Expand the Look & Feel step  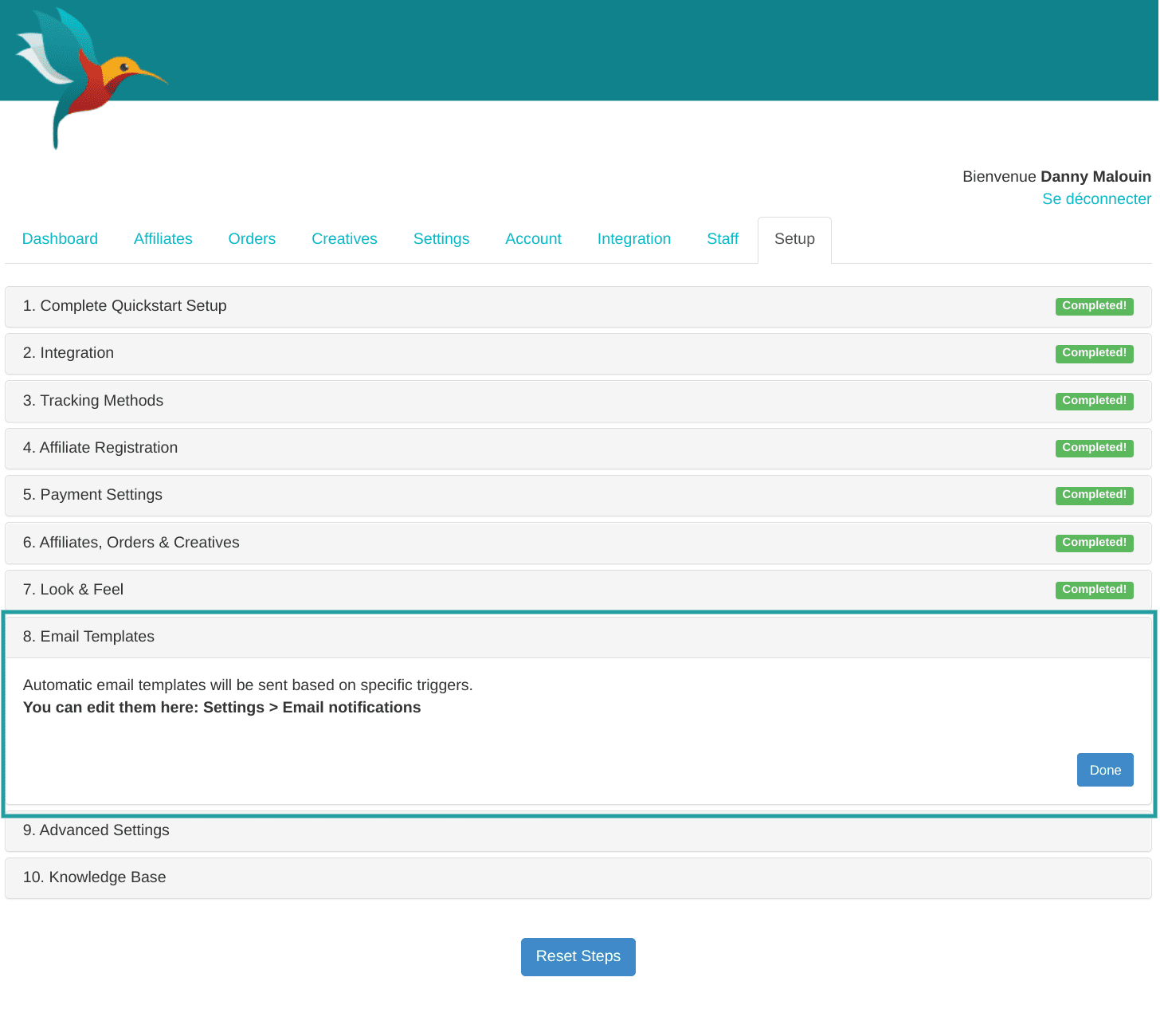tap(73, 590)
